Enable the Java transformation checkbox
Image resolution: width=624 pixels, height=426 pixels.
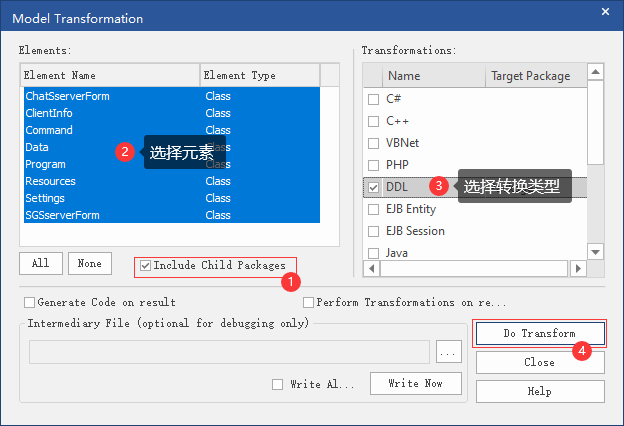pyautogui.click(x=373, y=253)
